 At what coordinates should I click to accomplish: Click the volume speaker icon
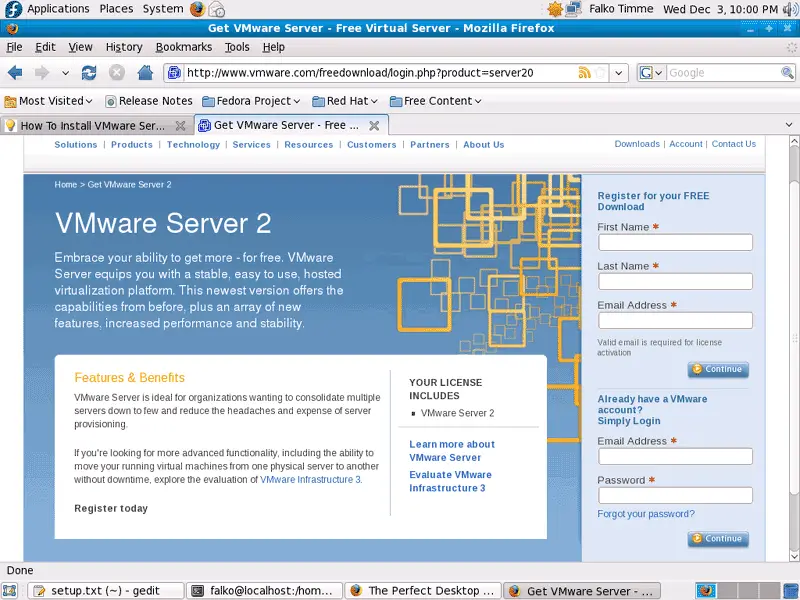coord(790,9)
